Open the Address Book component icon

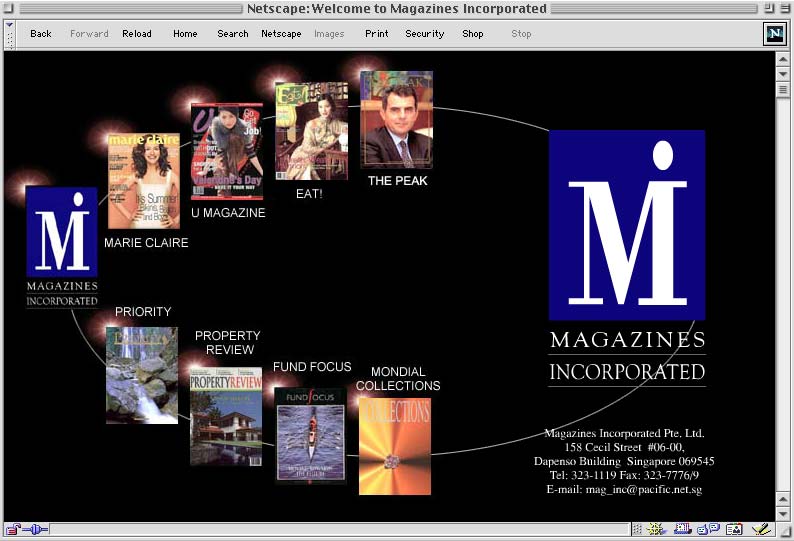point(734,530)
